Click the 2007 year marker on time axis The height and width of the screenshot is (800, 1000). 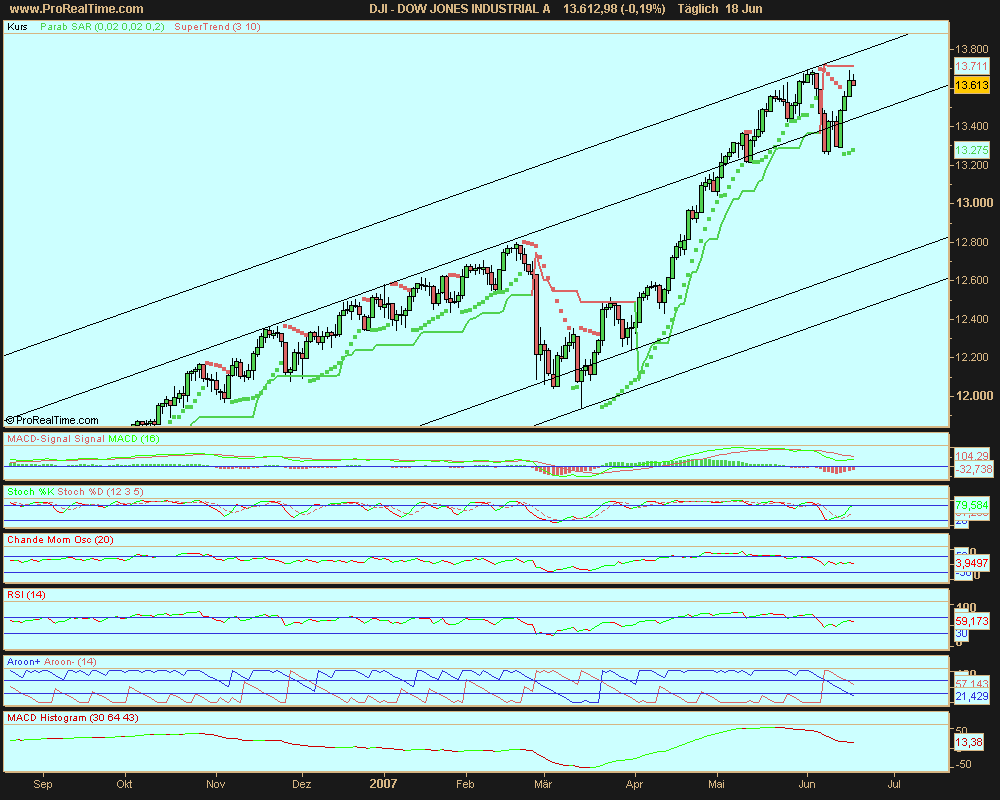383,784
